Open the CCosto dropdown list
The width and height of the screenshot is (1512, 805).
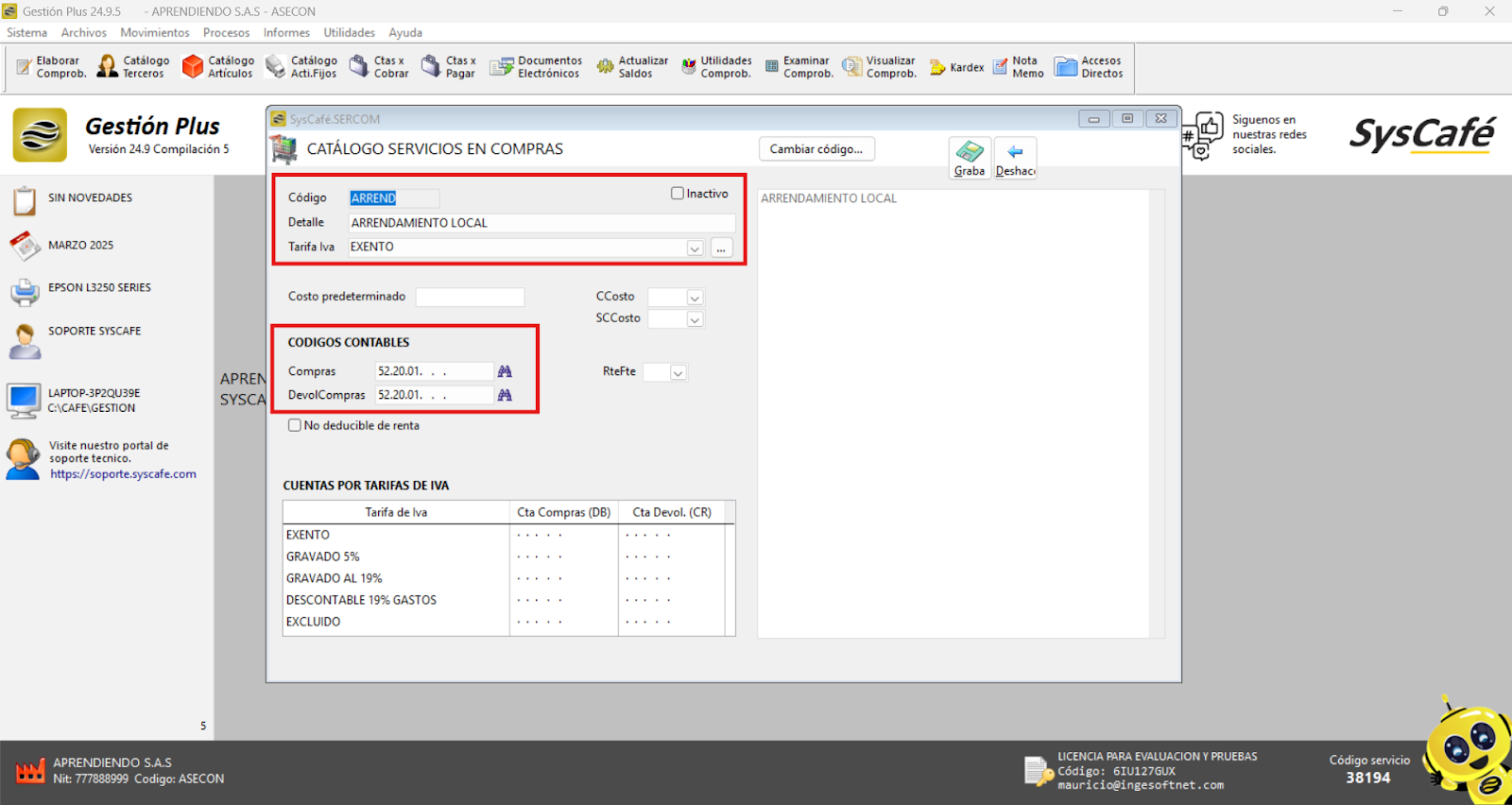tap(695, 298)
